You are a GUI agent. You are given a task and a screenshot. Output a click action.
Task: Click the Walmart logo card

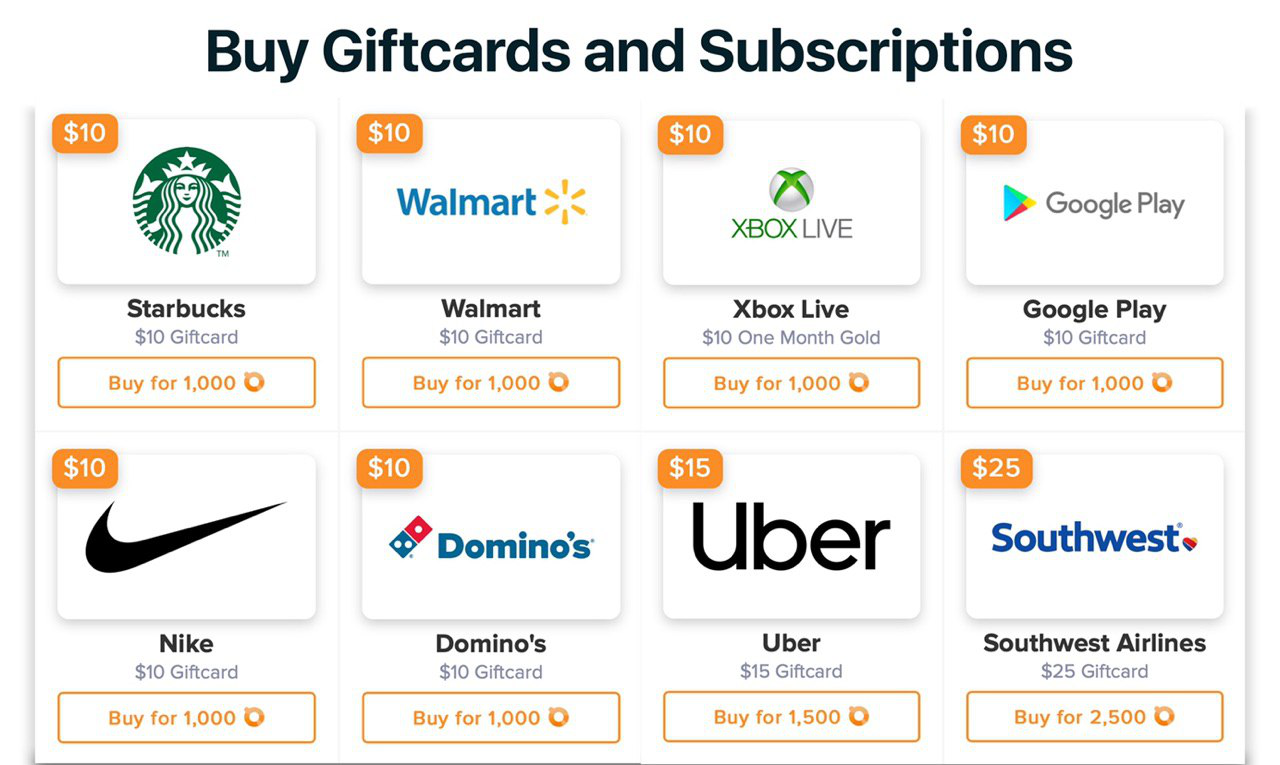point(490,203)
